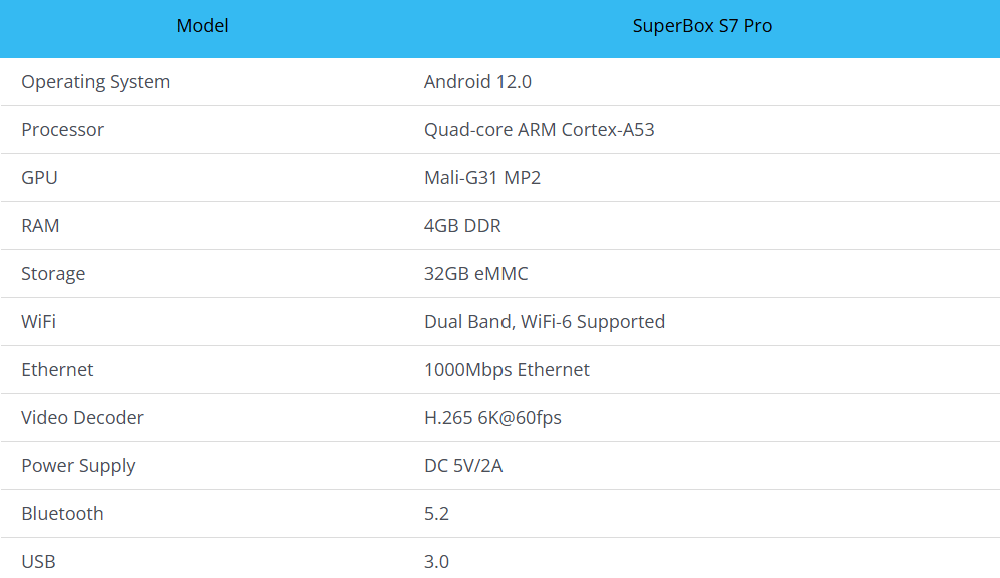Select the "H.265 6K@60fps" value

(492, 418)
